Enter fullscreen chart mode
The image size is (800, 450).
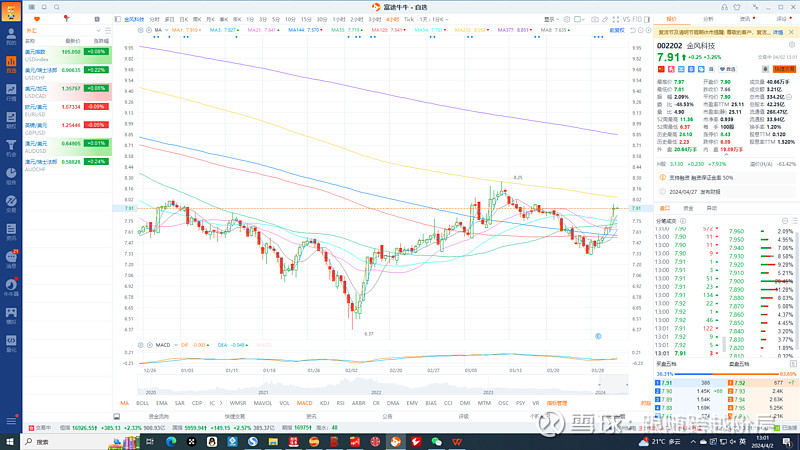pos(616,19)
